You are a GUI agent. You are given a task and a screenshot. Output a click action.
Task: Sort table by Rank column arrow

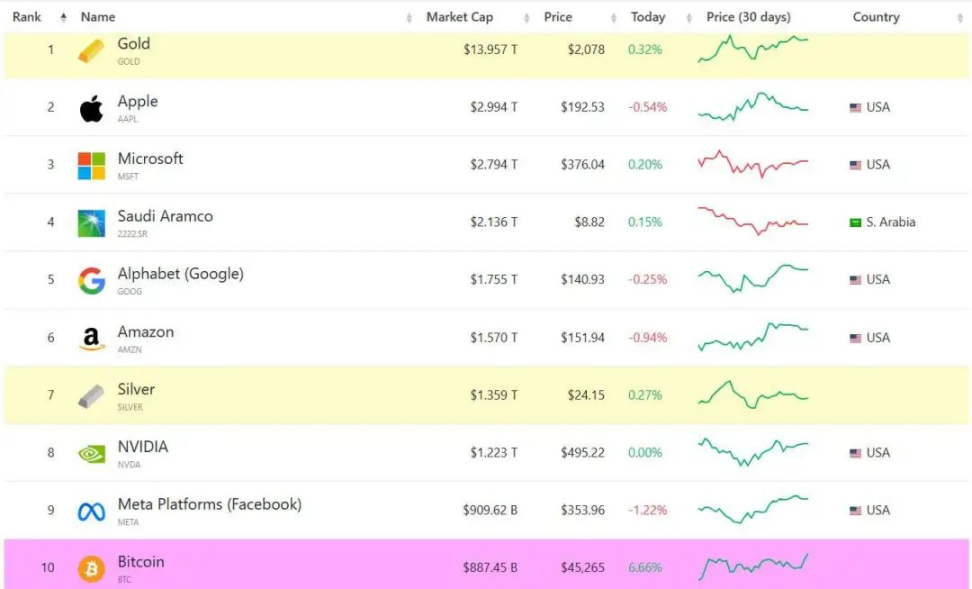coord(63,17)
